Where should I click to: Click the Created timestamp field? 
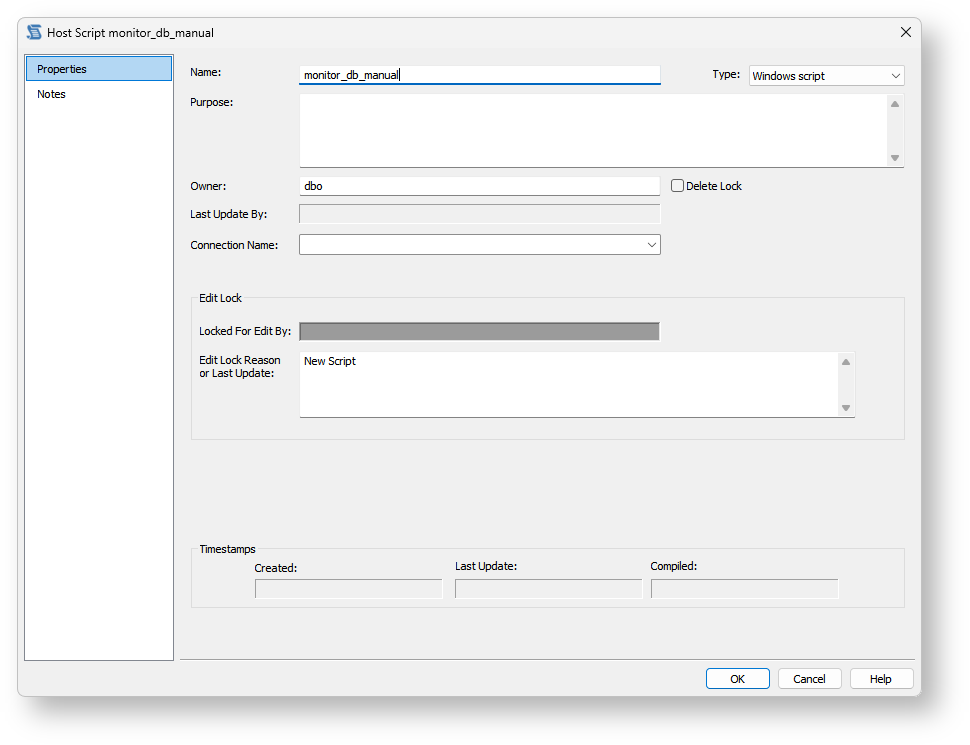click(x=349, y=589)
